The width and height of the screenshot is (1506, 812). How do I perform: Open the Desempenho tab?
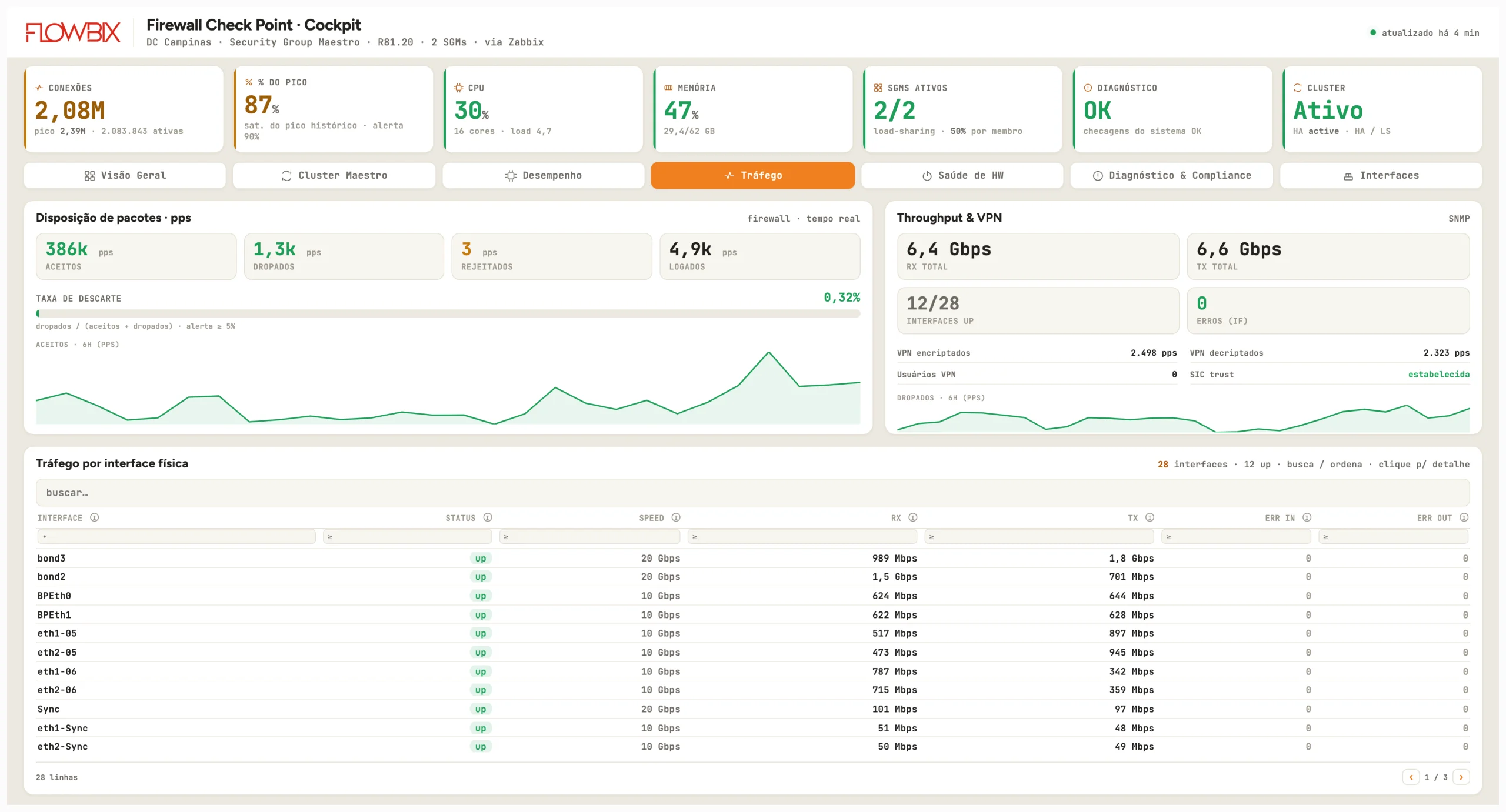(544, 175)
